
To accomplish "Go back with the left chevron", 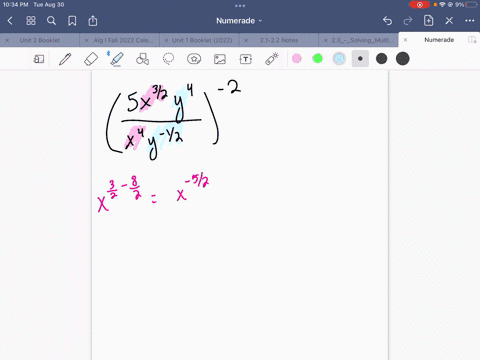I will pyautogui.click(x=10, y=21).
